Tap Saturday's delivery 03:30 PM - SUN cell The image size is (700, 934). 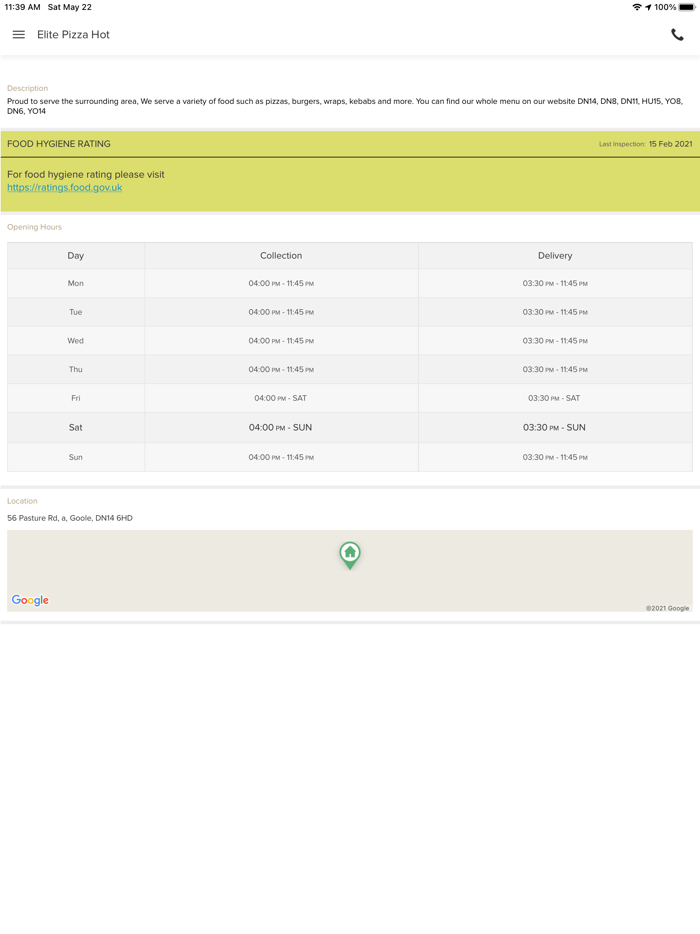[555, 428]
